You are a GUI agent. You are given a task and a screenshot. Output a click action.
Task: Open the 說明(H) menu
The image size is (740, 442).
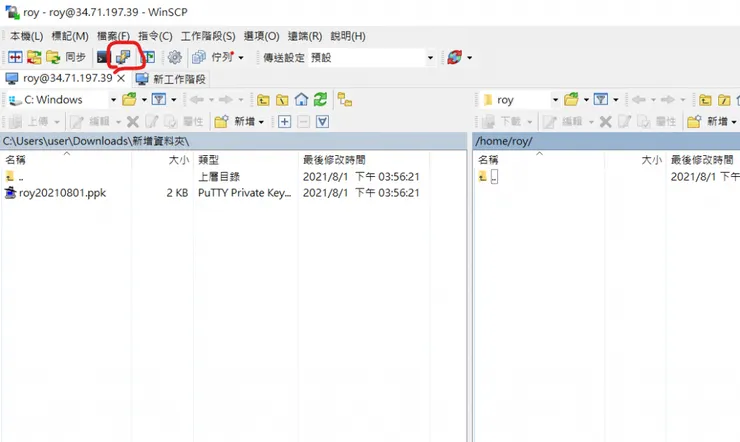(x=348, y=36)
